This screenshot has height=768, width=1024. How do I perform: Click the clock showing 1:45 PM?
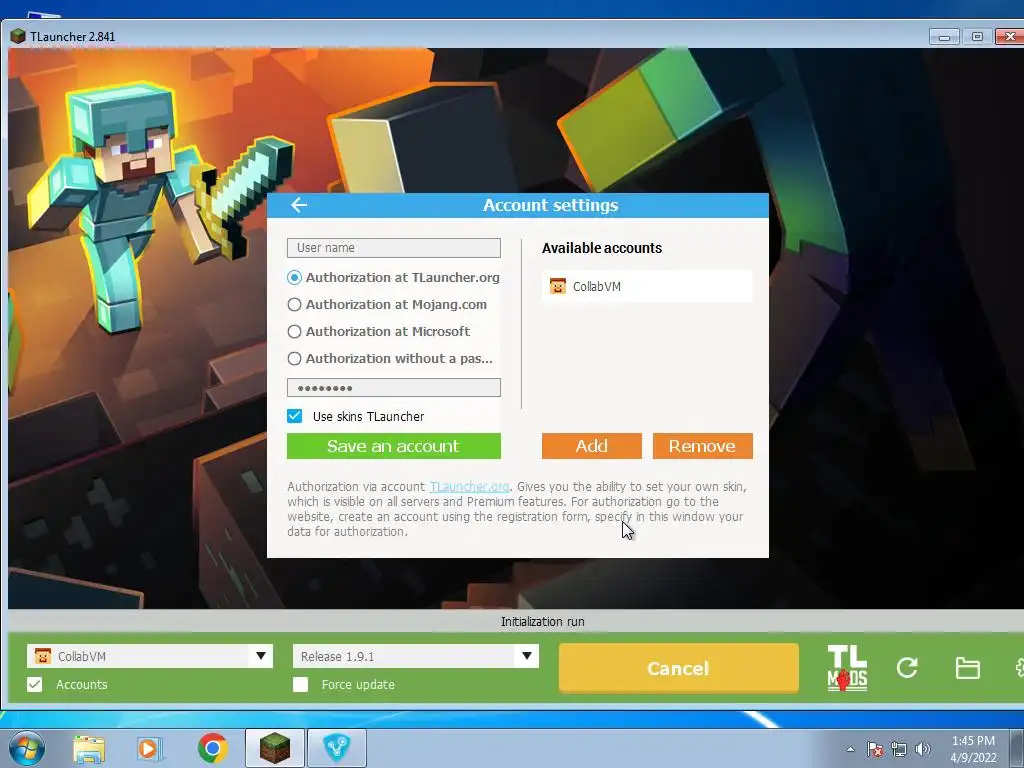pyautogui.click(x=973, y=741)
